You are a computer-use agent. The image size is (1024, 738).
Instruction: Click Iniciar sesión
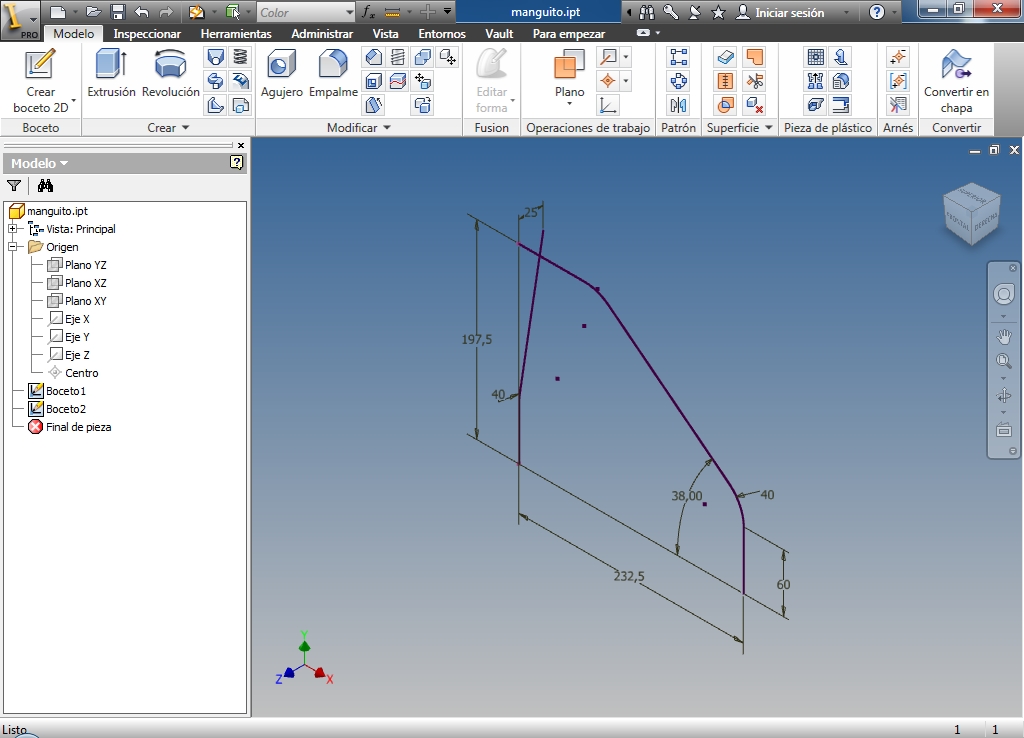[x=789, y=13]
